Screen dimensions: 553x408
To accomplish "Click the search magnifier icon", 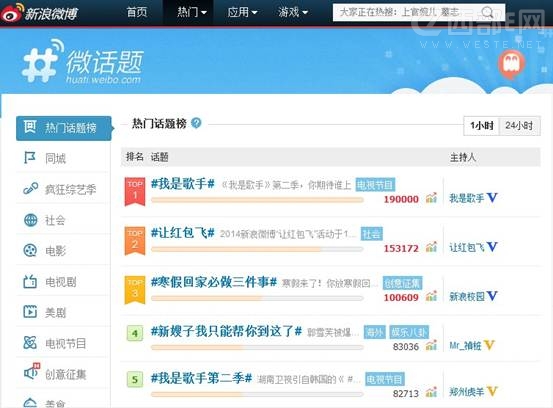I will [487, 13].
